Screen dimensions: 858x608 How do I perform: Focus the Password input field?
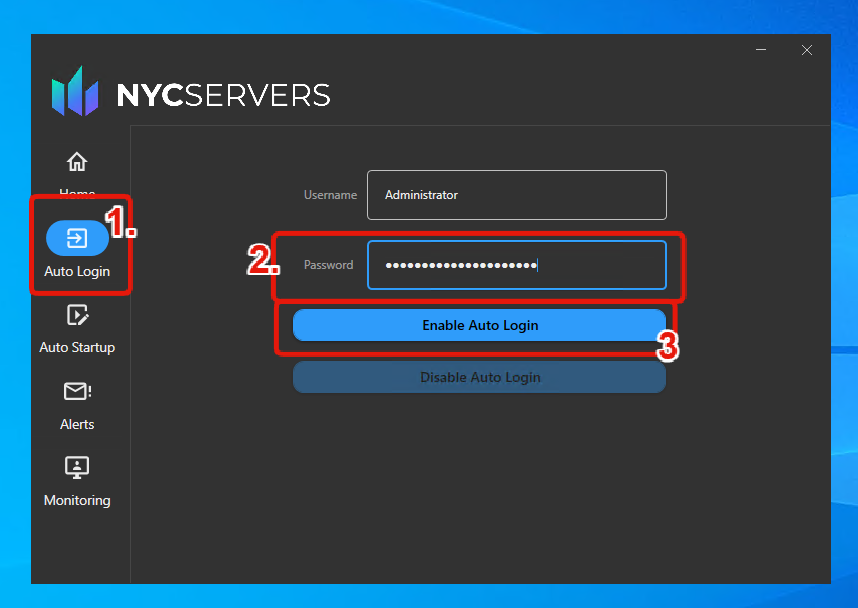pyautogui.click(x=517, y=265)
